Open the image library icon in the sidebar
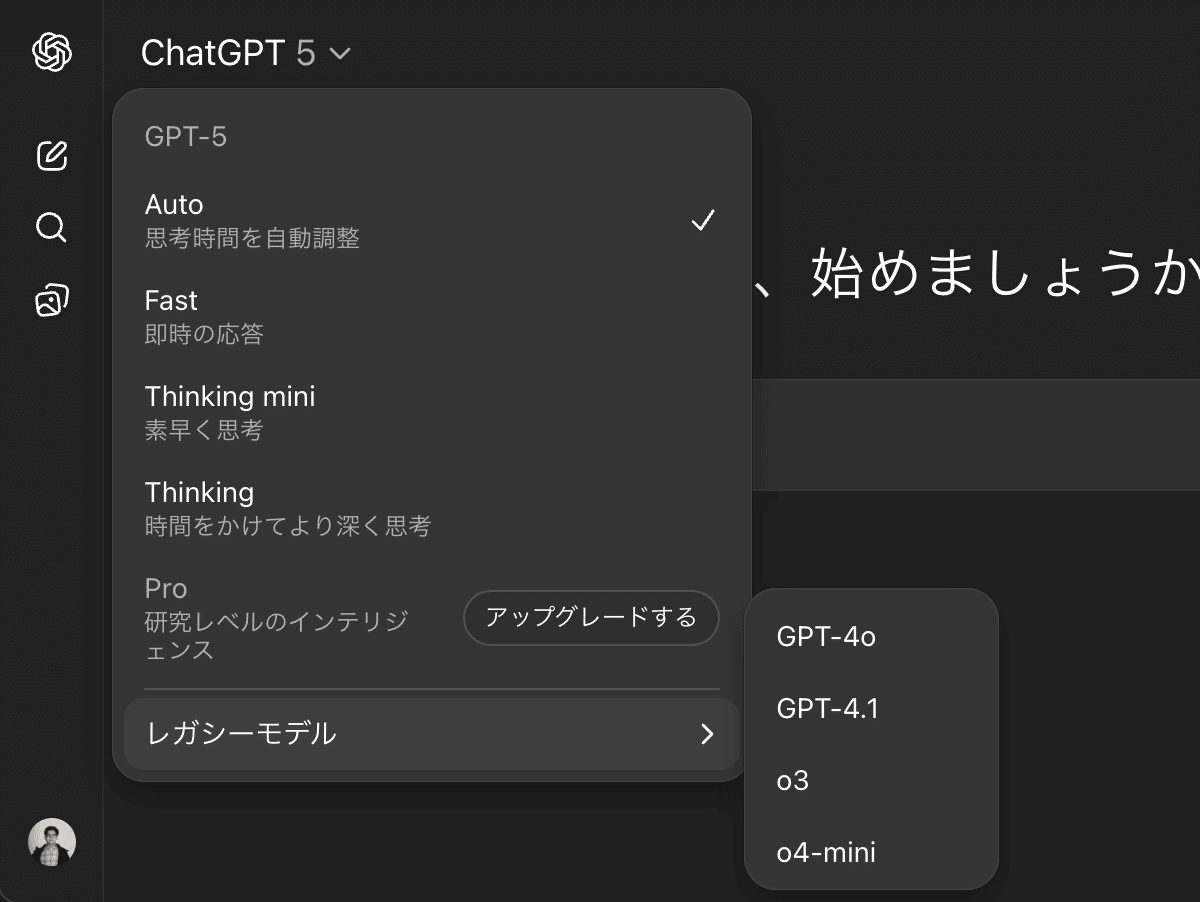This screenshot has width=1200, height=902. pos(52,300)
